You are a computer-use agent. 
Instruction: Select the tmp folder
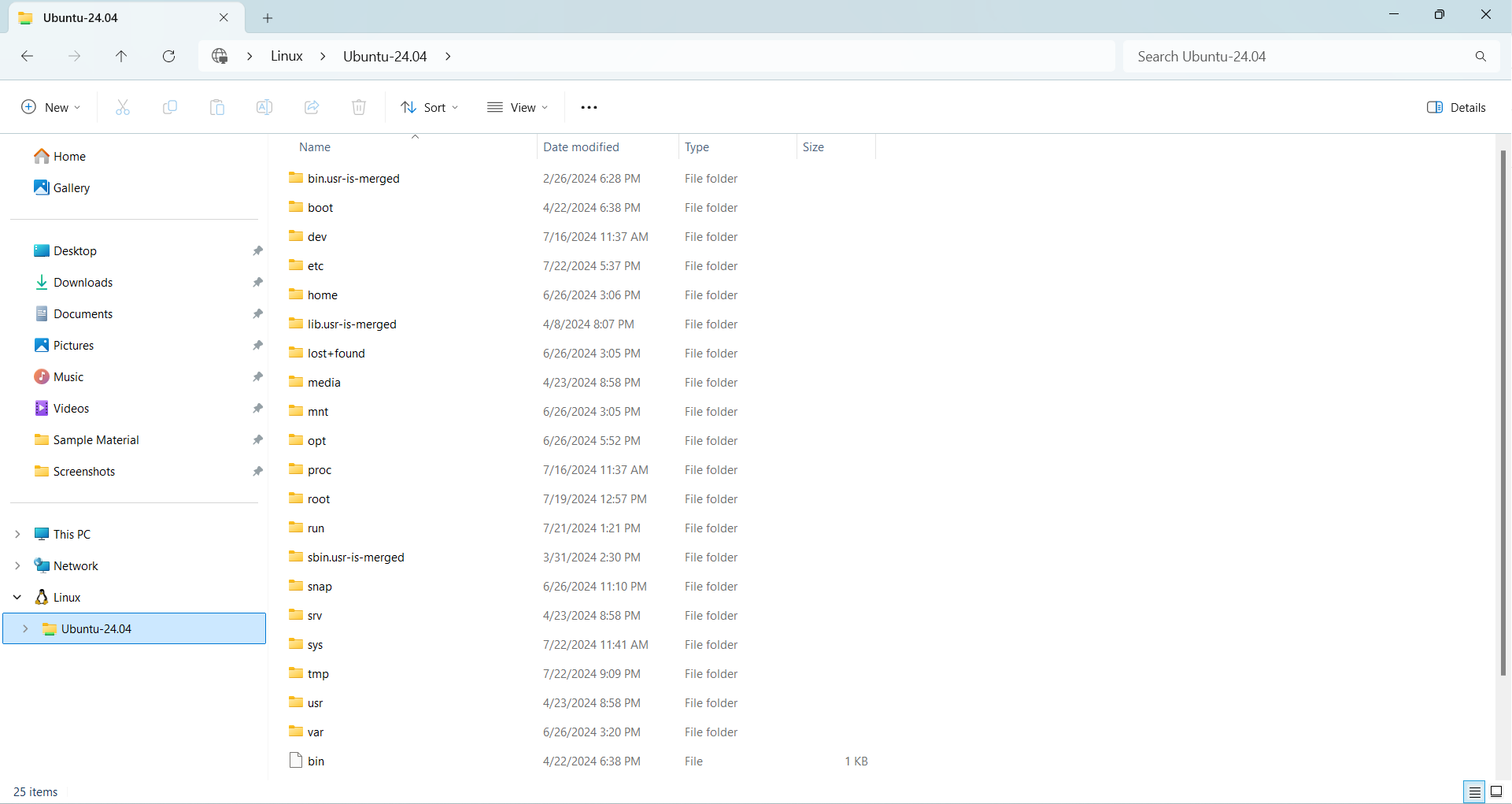(309, 674)
